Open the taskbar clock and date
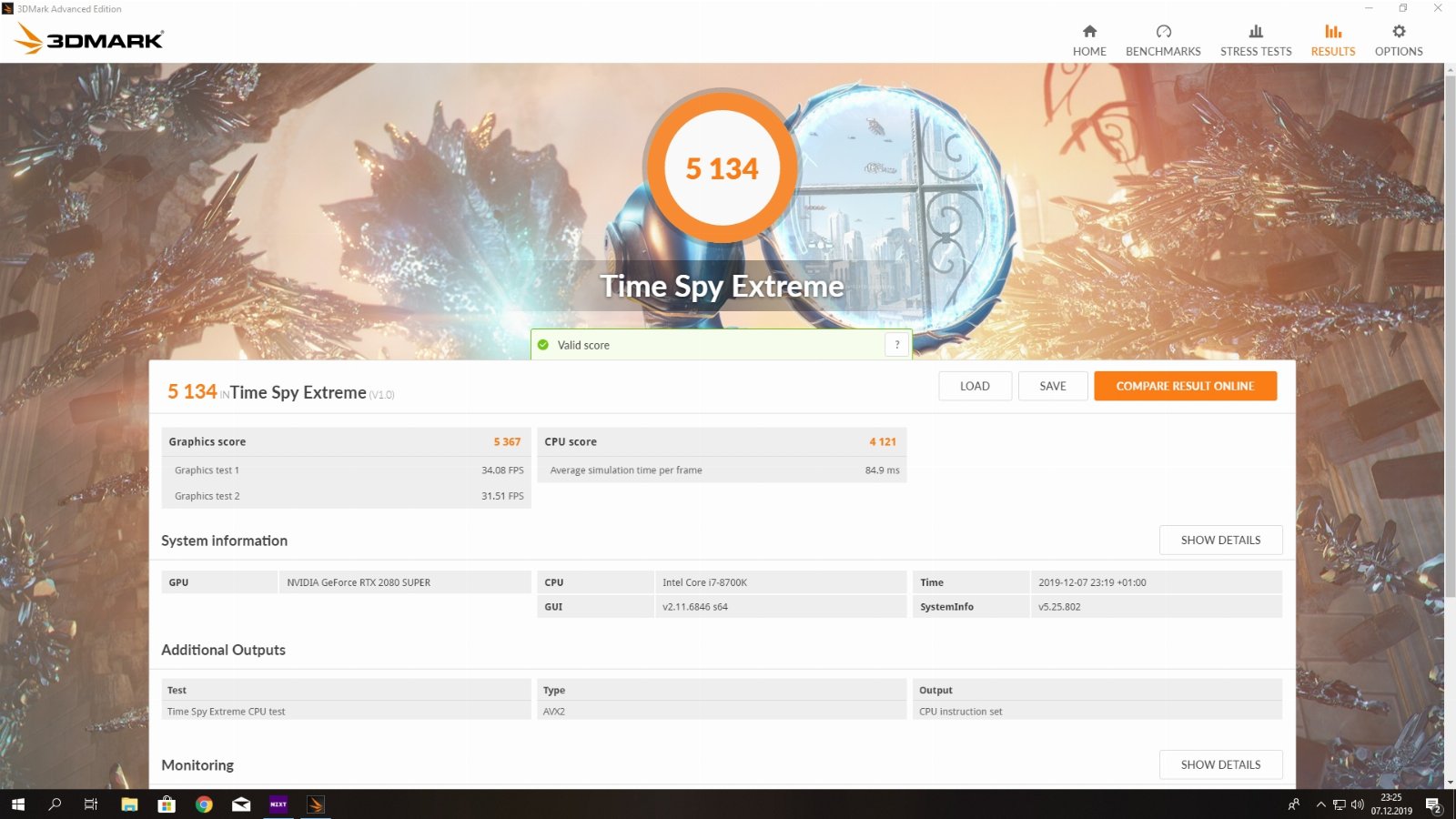 1391,804
